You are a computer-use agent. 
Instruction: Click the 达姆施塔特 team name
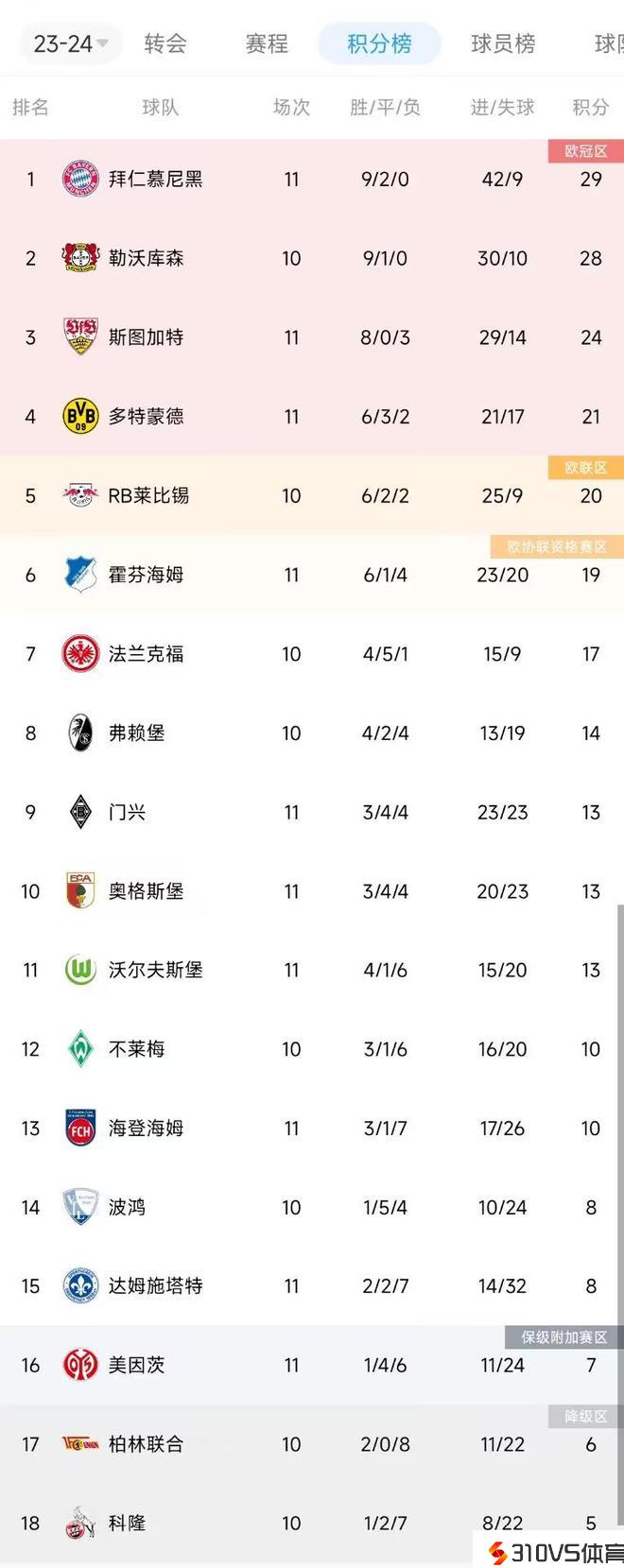155,1285
